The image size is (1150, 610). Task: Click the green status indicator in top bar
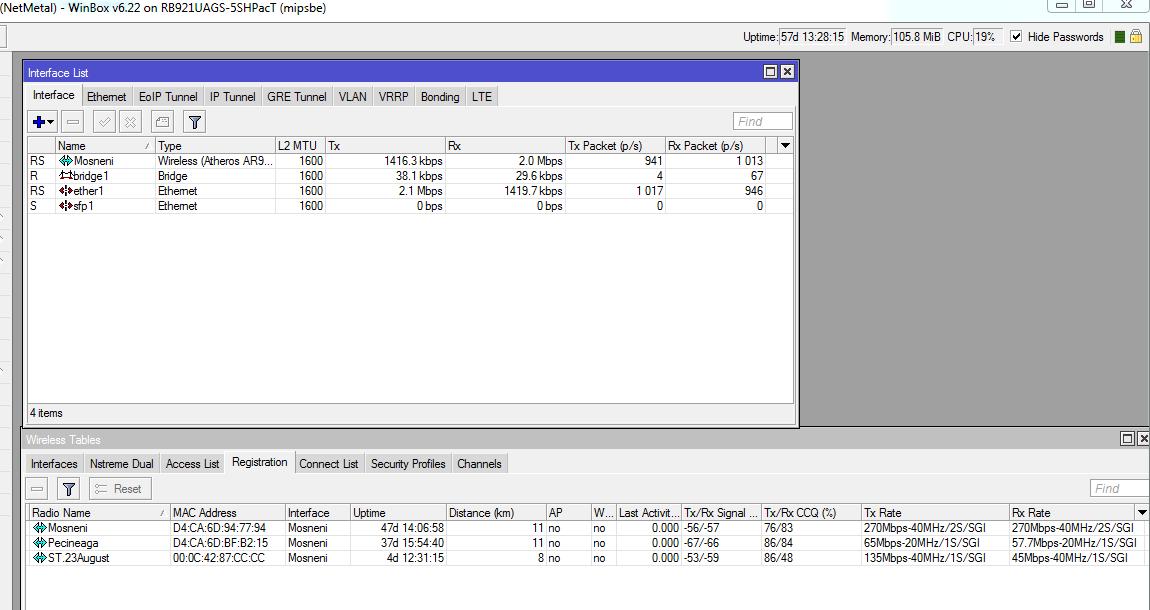tap(1119, 37)
